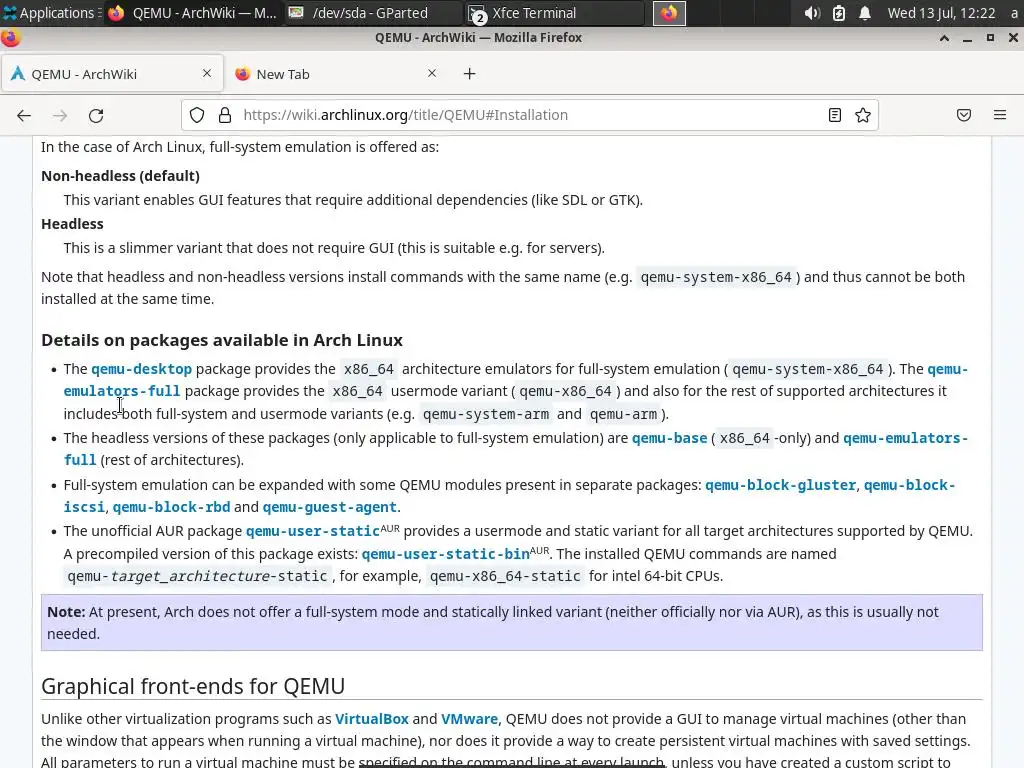Open the clock showing Wed 13 Jul
Image resolution: width=1024 pixels, height=768 pixels.
(x=941, y=13)
